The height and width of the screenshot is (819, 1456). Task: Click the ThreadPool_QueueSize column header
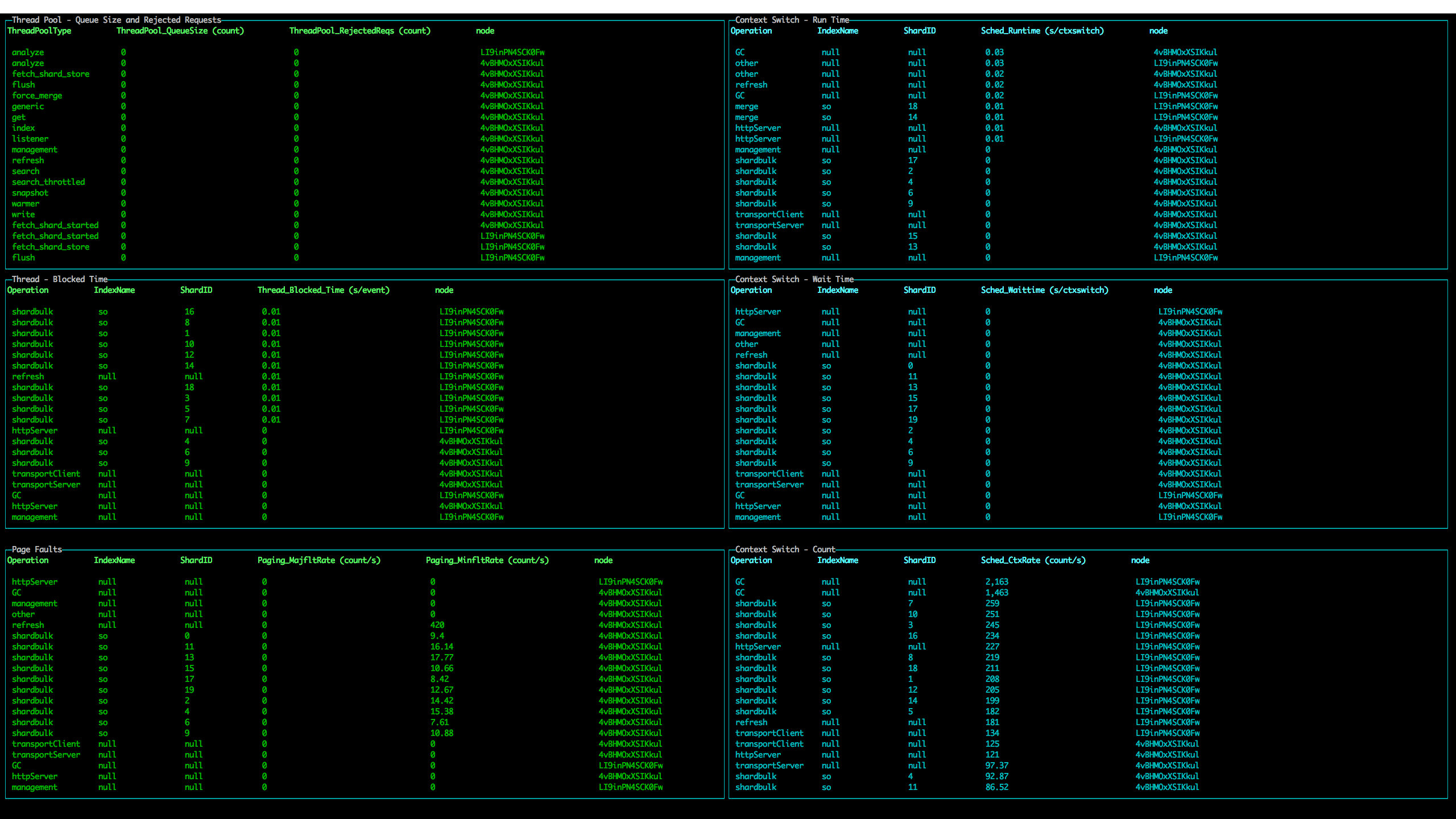(x=180, y=31)
